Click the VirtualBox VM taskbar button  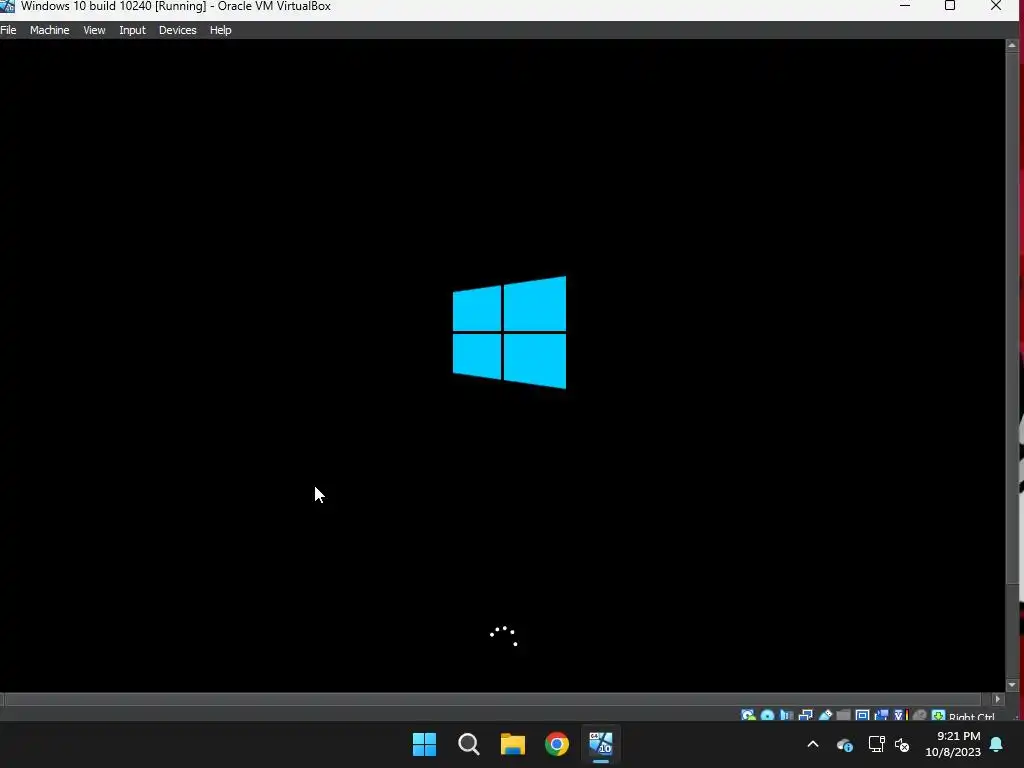point(601,744)
